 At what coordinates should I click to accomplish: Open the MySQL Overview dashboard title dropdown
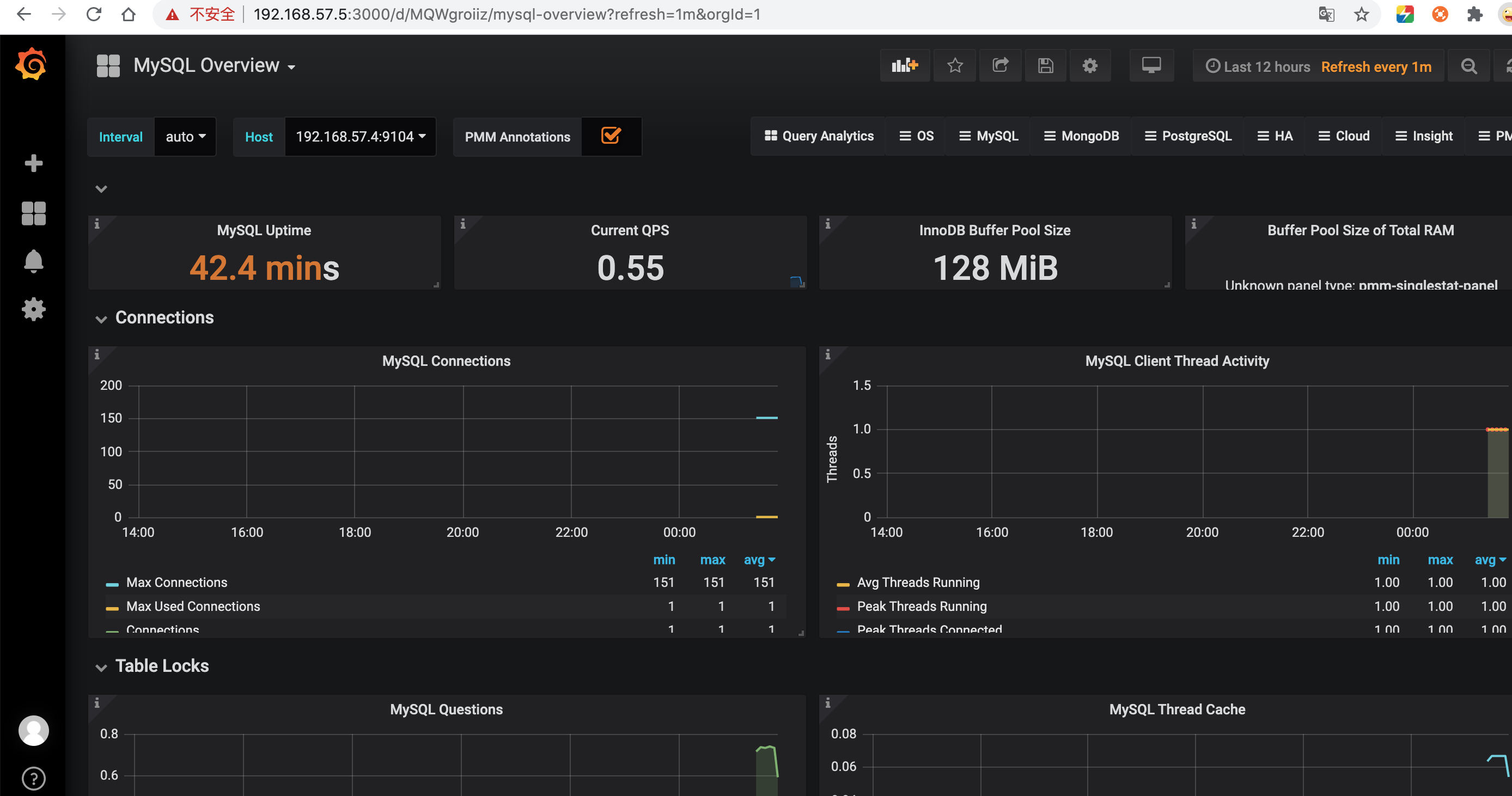[215, 66]
